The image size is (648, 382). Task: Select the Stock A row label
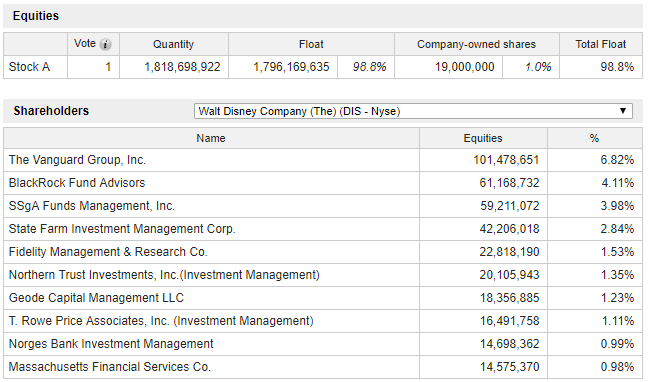[x=29, y=67]
